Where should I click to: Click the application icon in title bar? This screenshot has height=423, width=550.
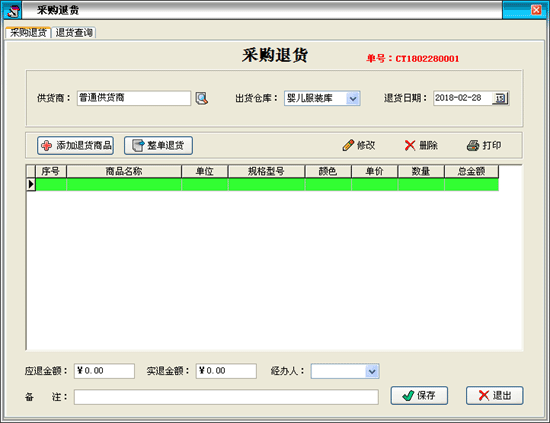pos(13,11)
